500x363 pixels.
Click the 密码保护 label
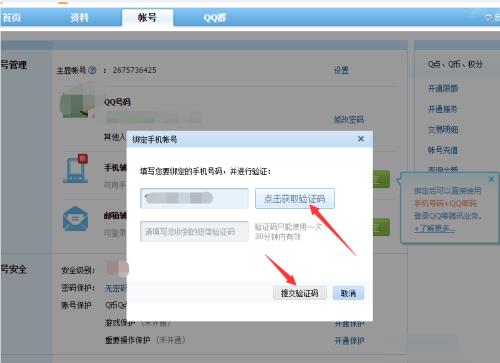(78, 287)
